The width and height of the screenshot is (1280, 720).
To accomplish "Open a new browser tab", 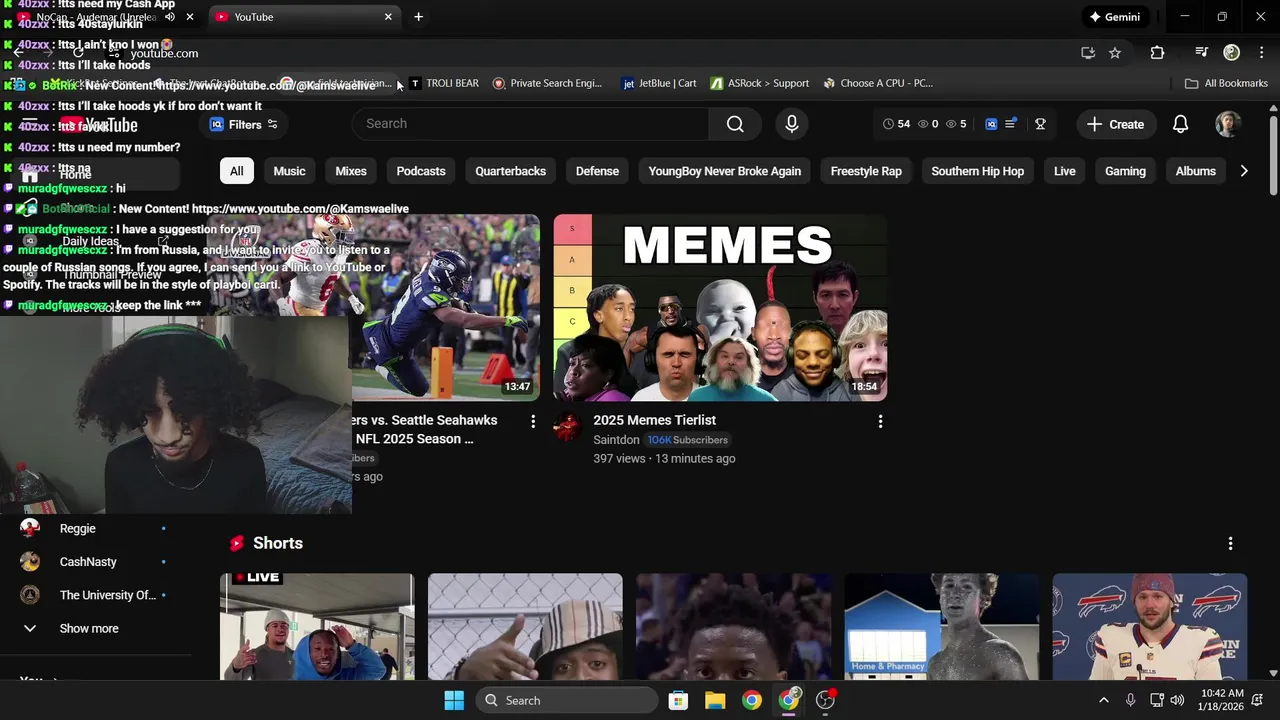I will [x=418, y=17].
